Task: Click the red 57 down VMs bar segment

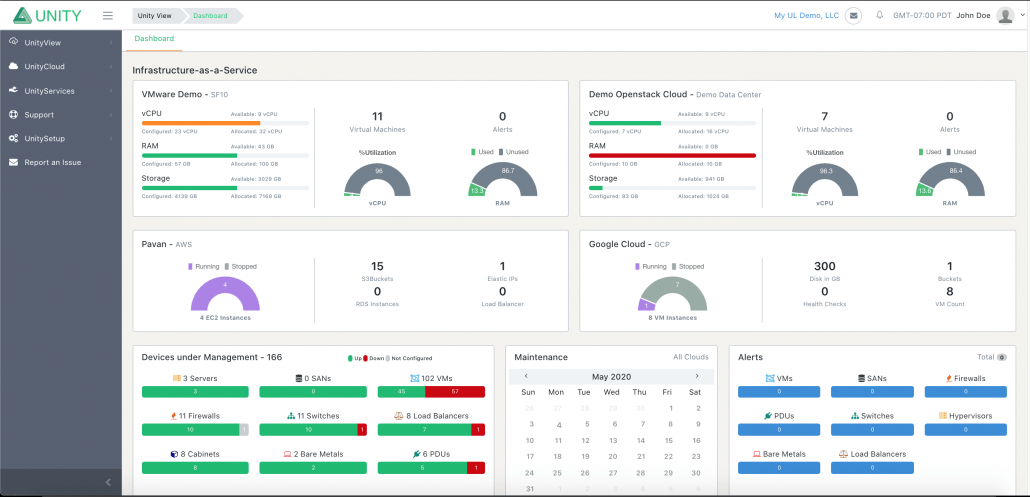Action: click(455, 392)
